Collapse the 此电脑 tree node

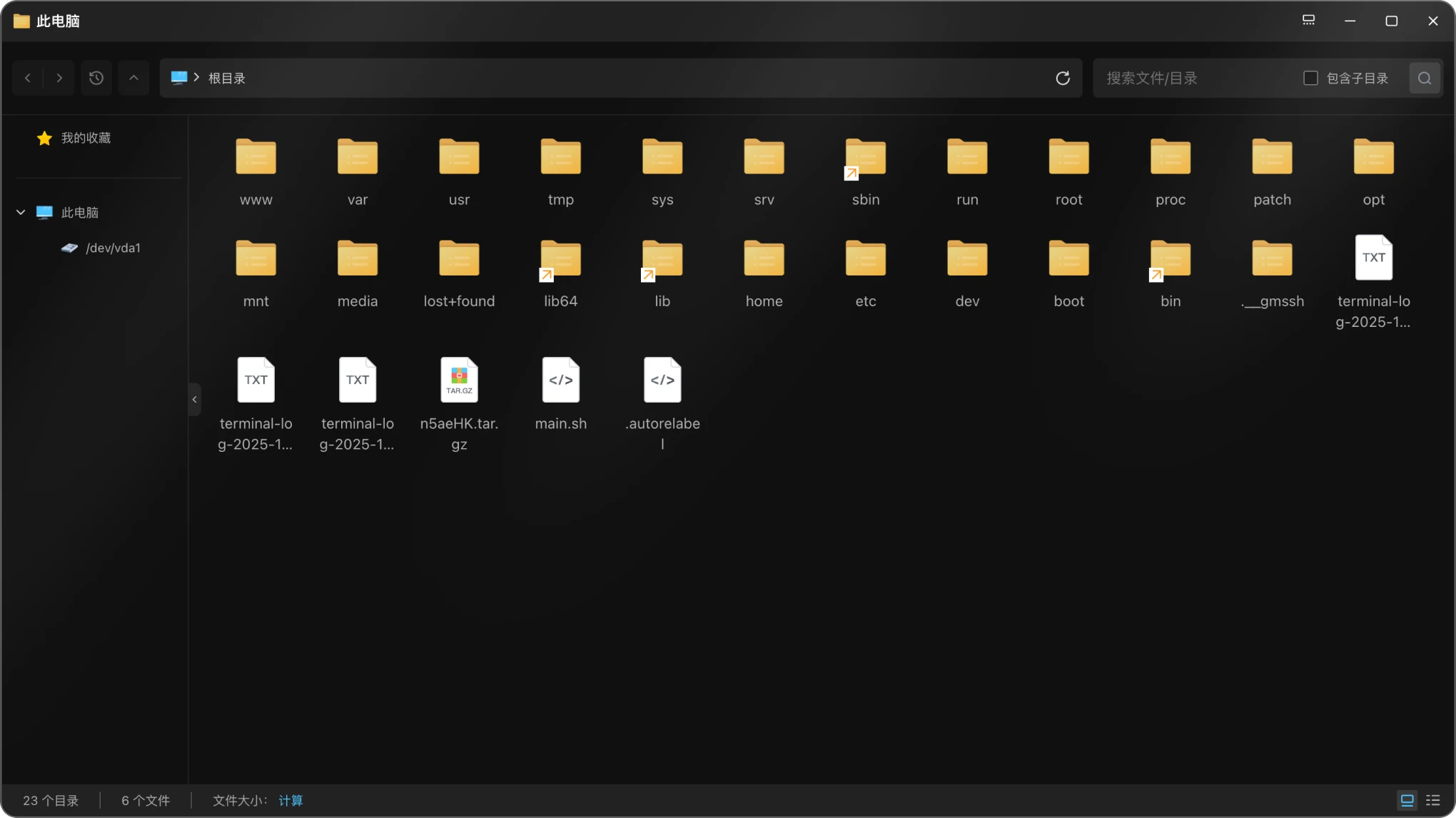tap(21, 212)
